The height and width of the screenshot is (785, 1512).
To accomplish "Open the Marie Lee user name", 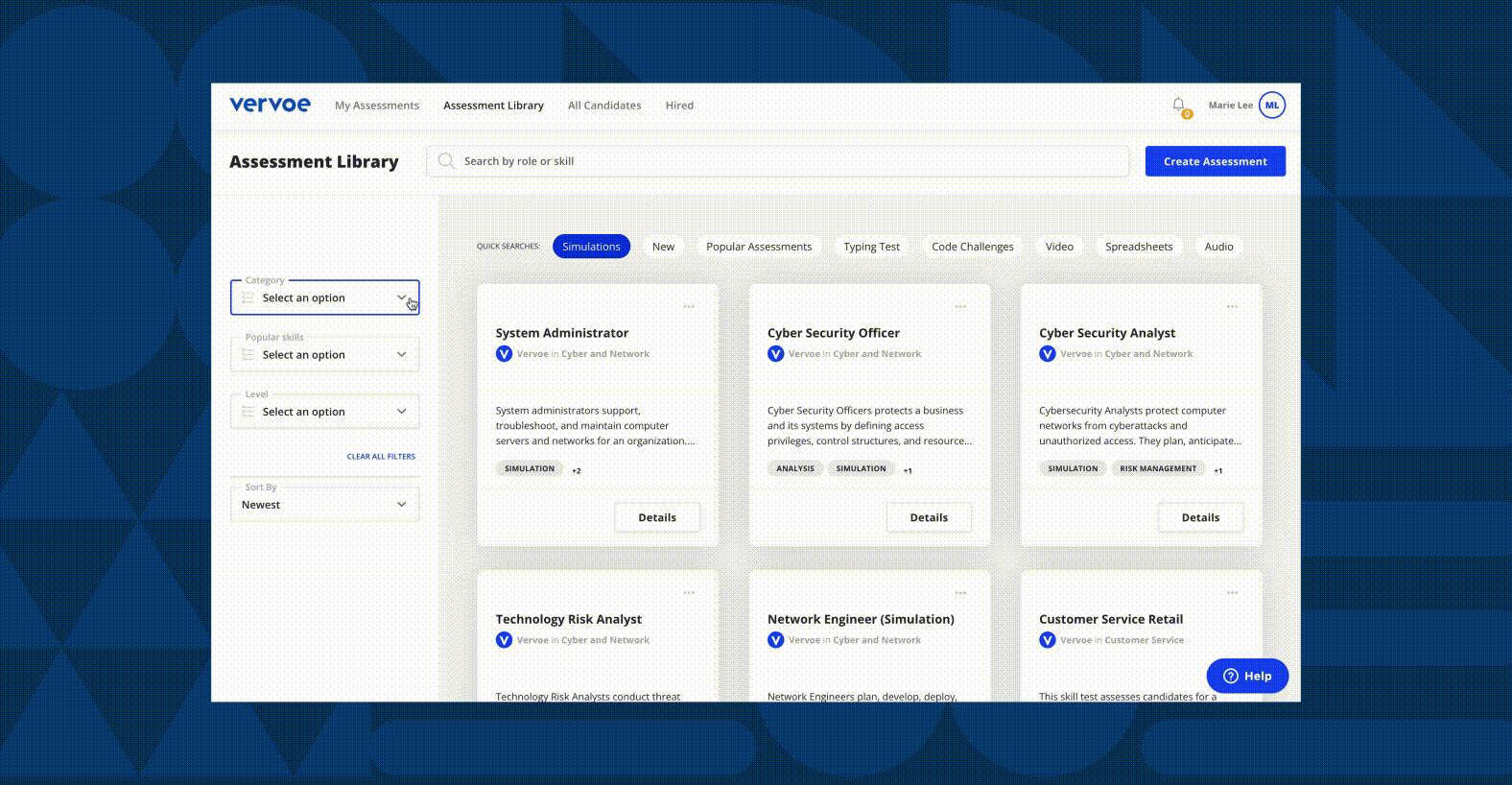I will 1230,106.
